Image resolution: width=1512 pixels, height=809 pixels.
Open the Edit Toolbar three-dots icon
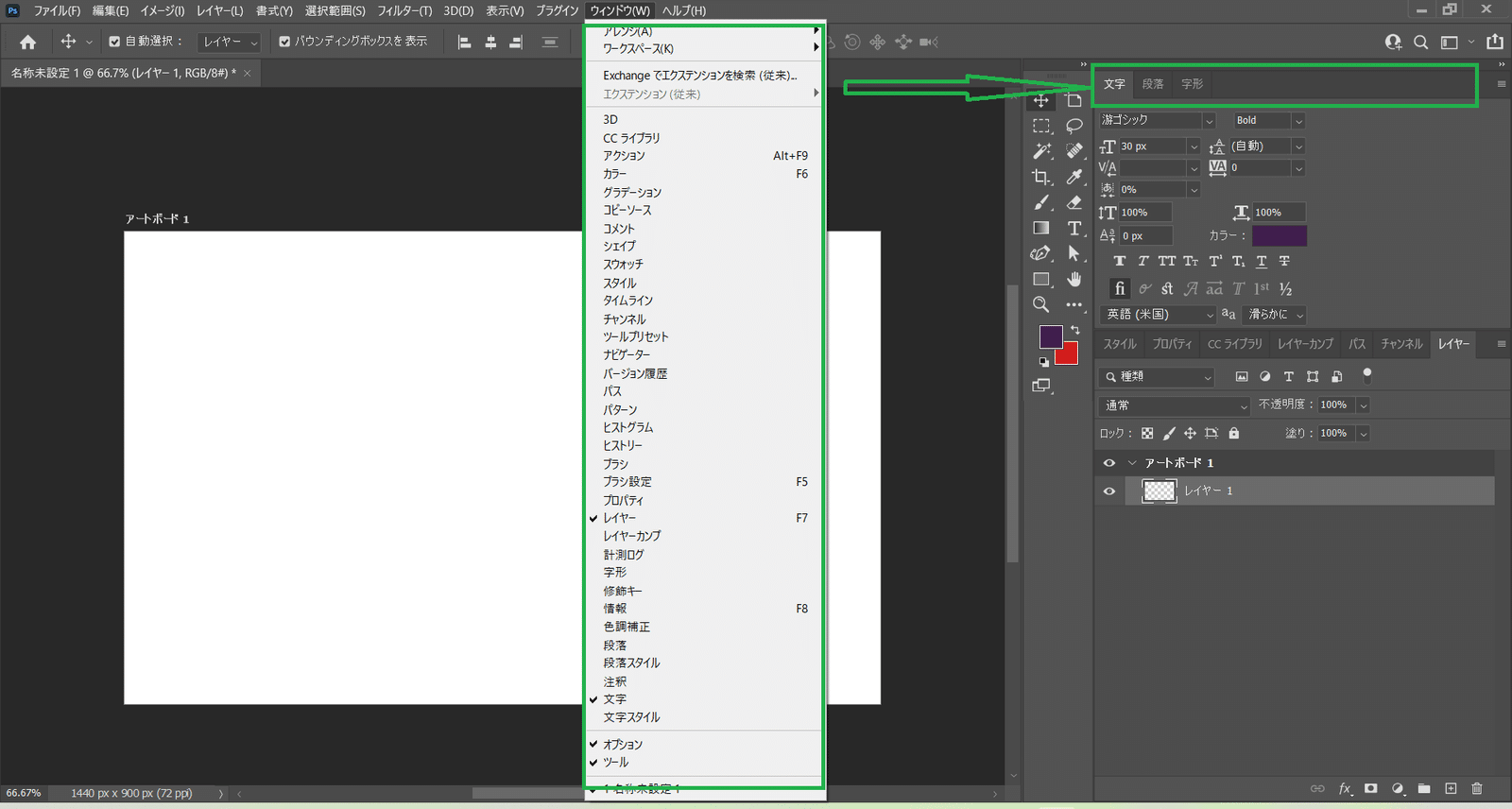1074,304
